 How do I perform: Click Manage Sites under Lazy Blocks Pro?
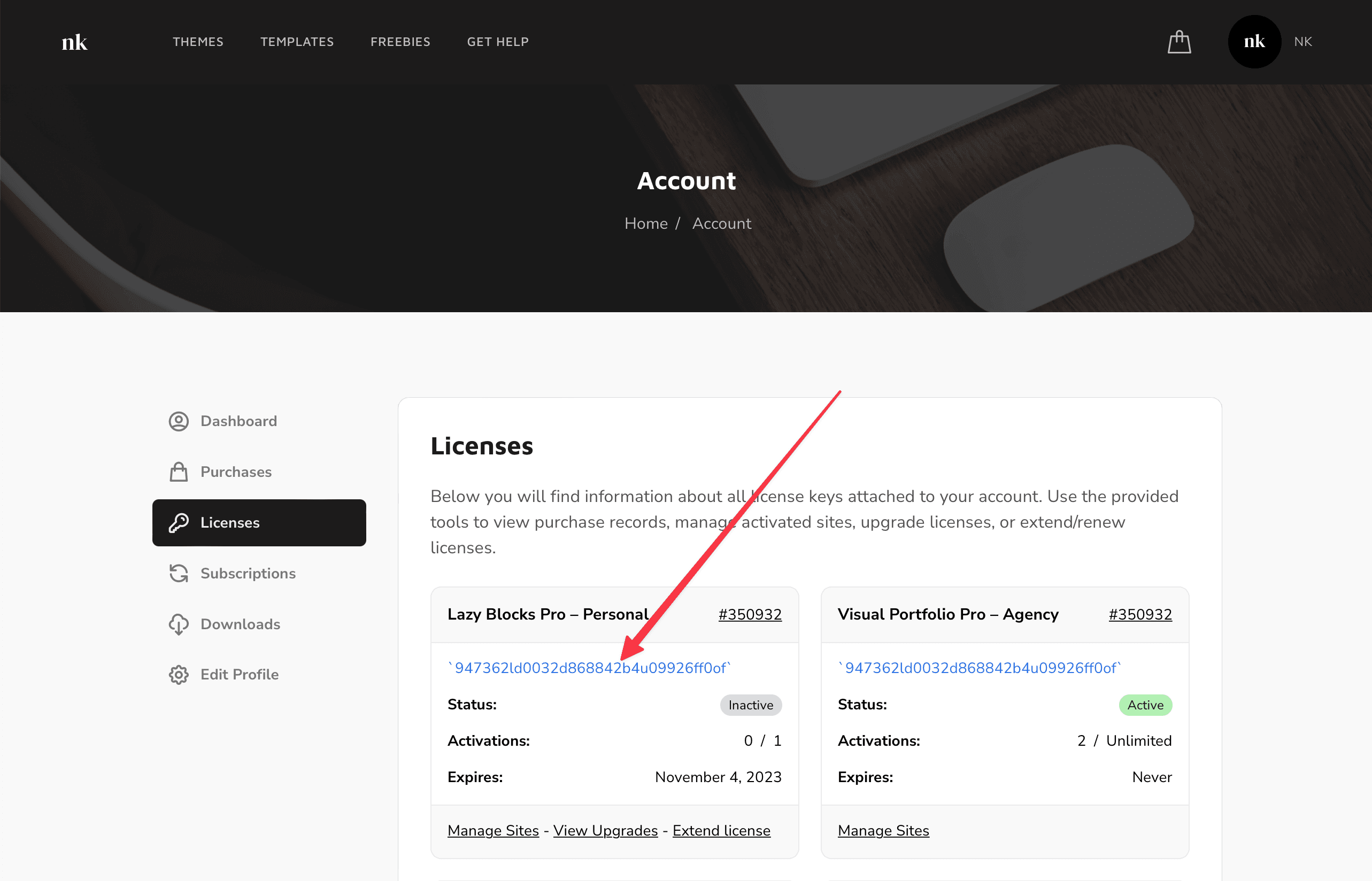[492, 830]
